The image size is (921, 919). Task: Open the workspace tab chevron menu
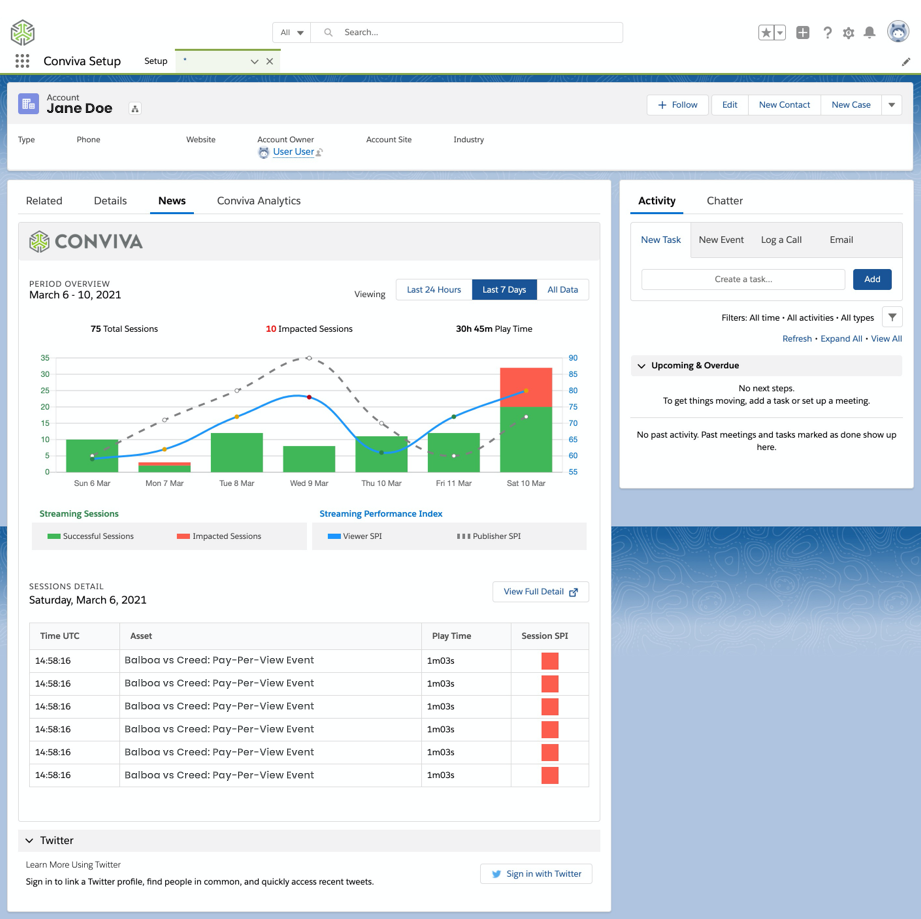tap(254, 61)
